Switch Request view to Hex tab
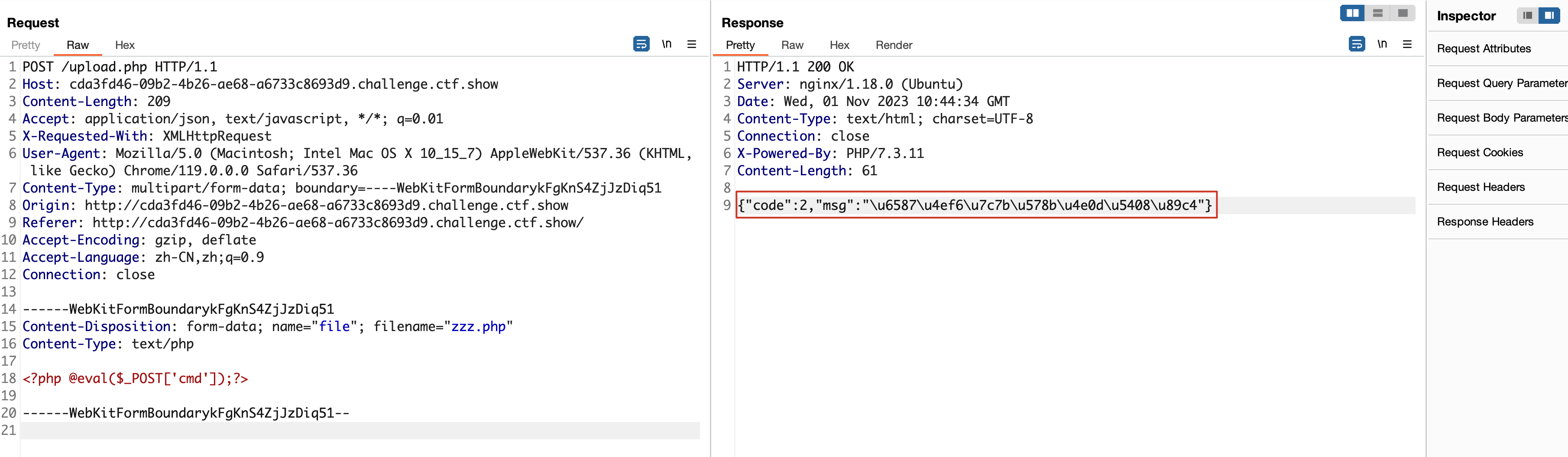The height and width of the screenshot is (457, 1568). tap(125, 45)
